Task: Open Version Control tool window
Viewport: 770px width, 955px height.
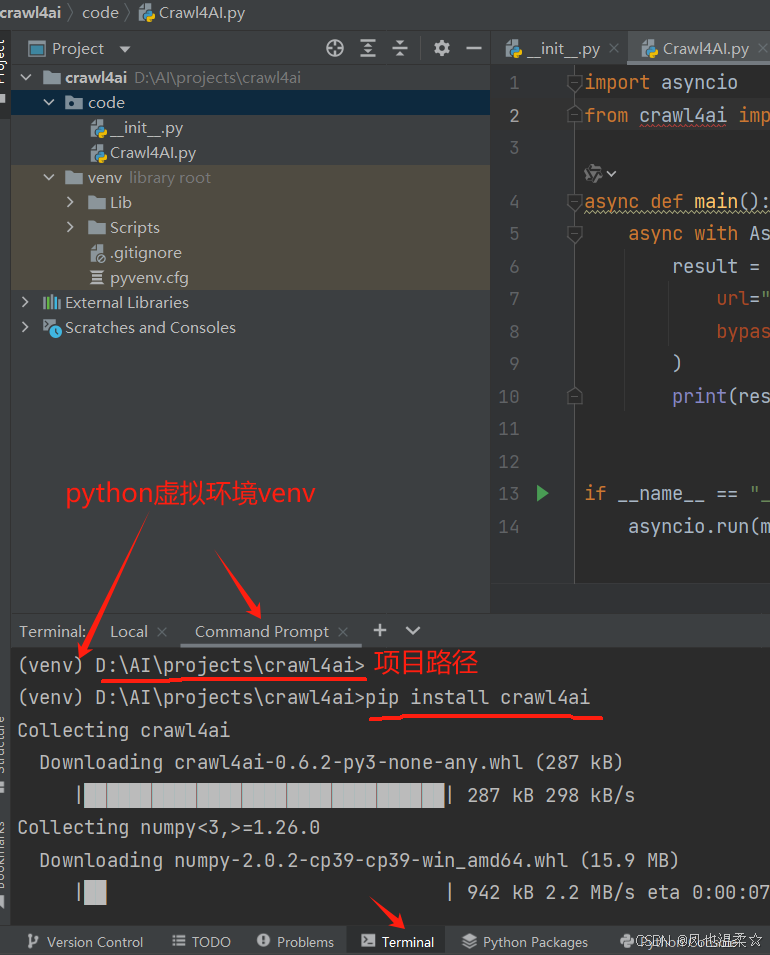Action: click(85, 942)
